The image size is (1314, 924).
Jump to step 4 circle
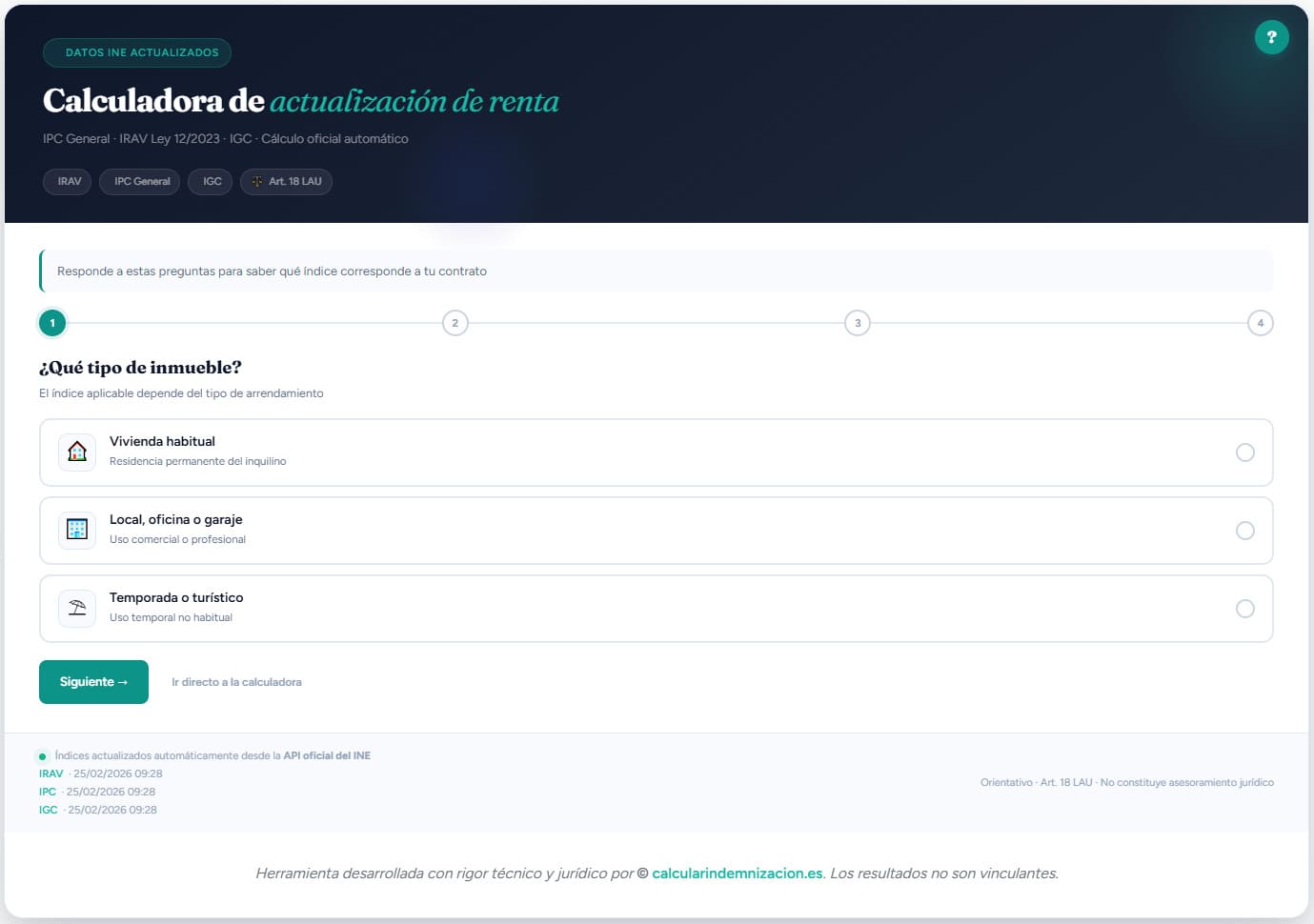pyautogui.click(x=1261, y=323)
